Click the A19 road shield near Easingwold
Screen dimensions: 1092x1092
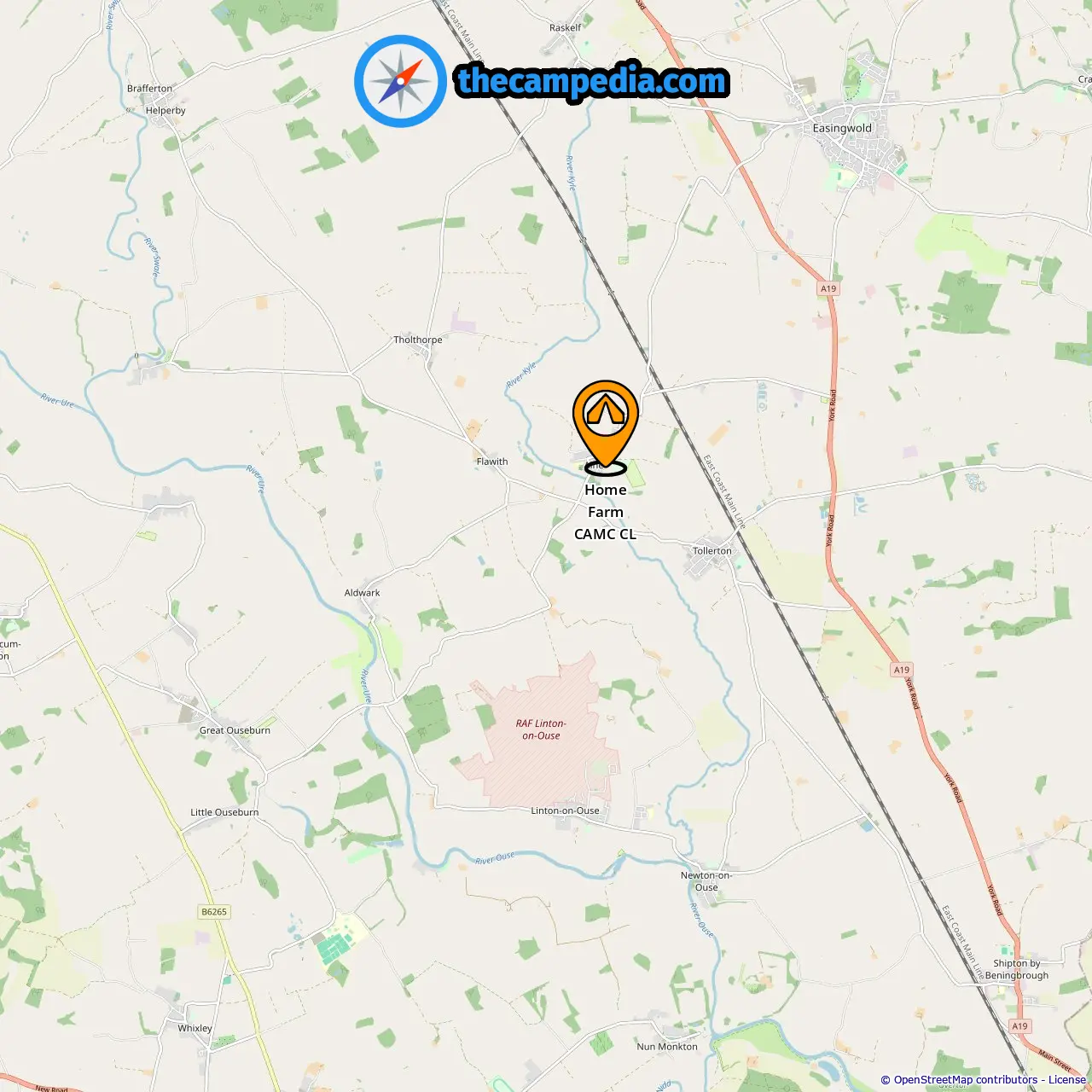click(x=828, y=288)
